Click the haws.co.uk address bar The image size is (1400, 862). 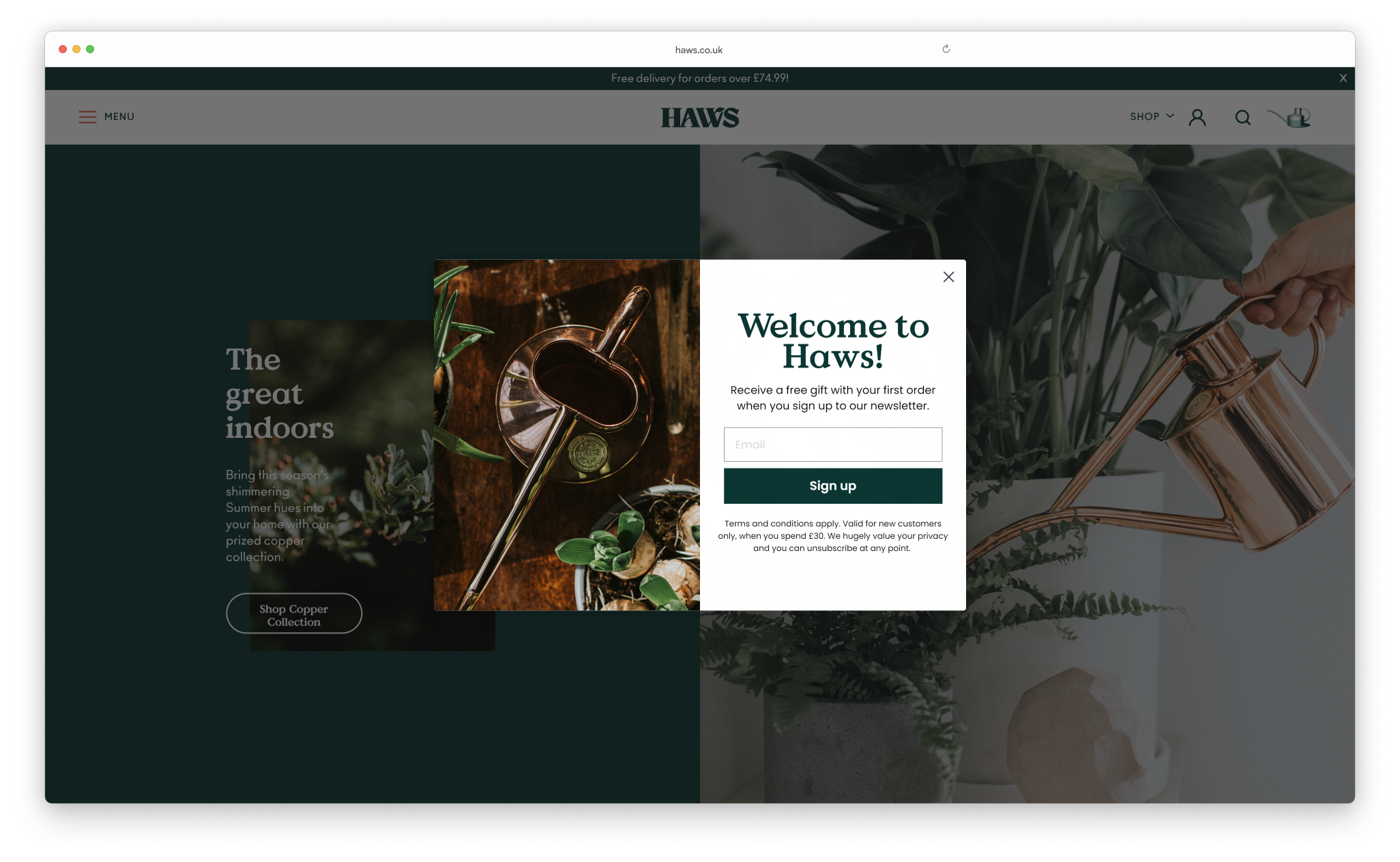(699, 50)
